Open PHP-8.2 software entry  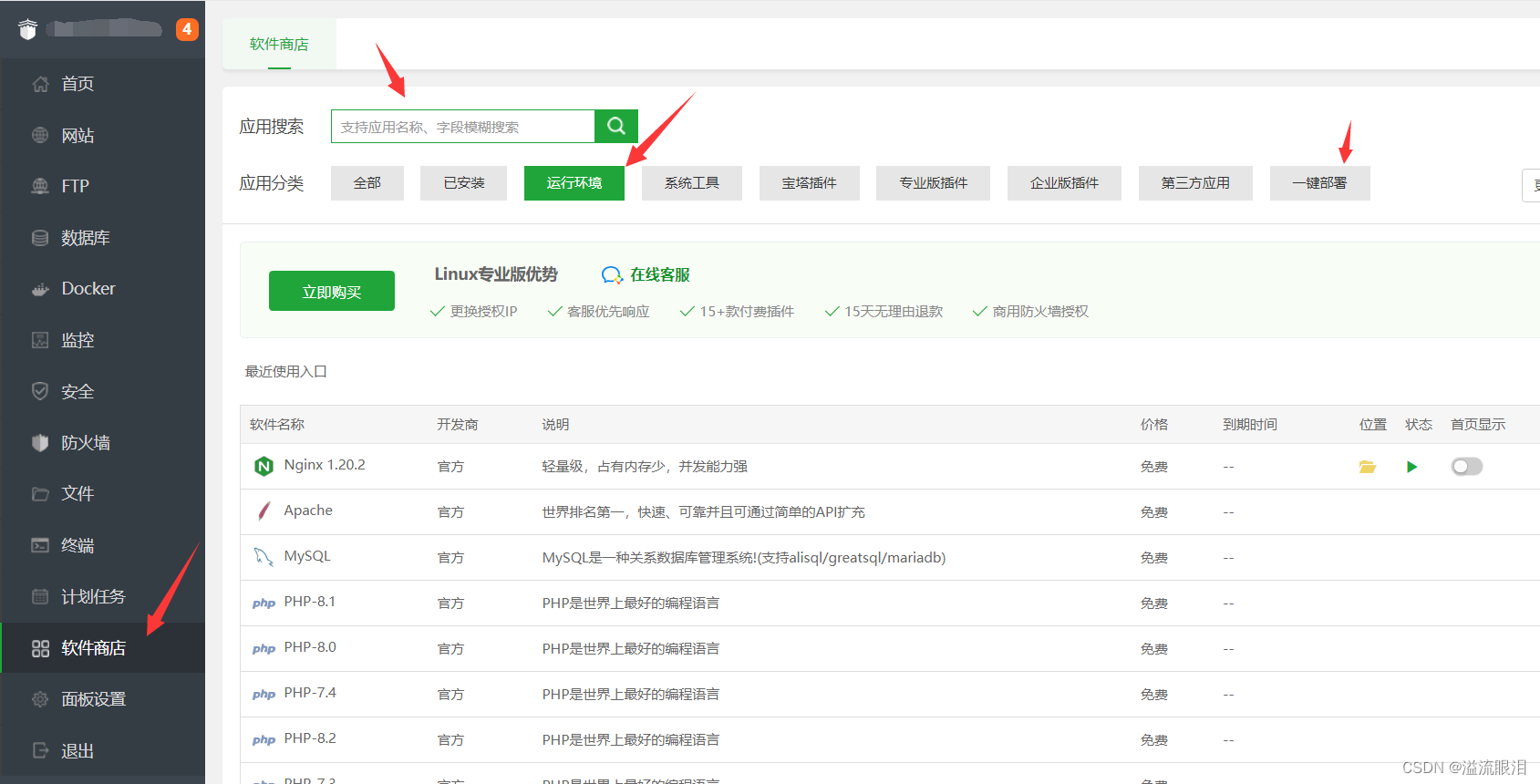[x=310, y=738]
